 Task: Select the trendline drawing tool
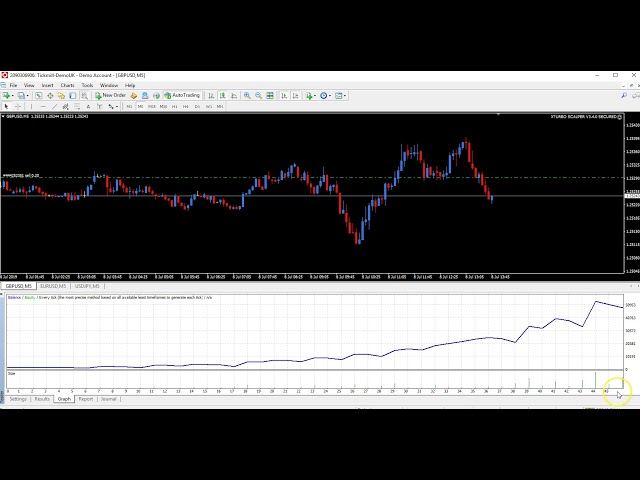pyautogui.click(x=53, y=106)
